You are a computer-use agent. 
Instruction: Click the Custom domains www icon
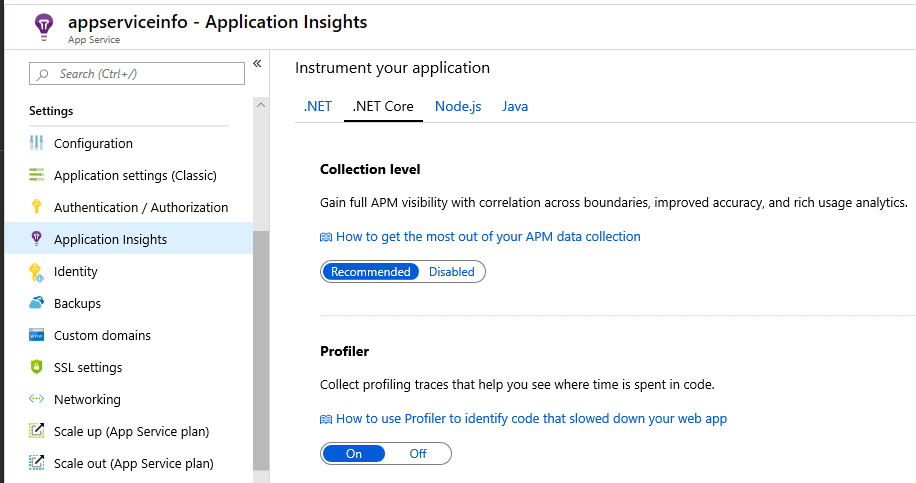pyautogui.click(x=36, y=335)
